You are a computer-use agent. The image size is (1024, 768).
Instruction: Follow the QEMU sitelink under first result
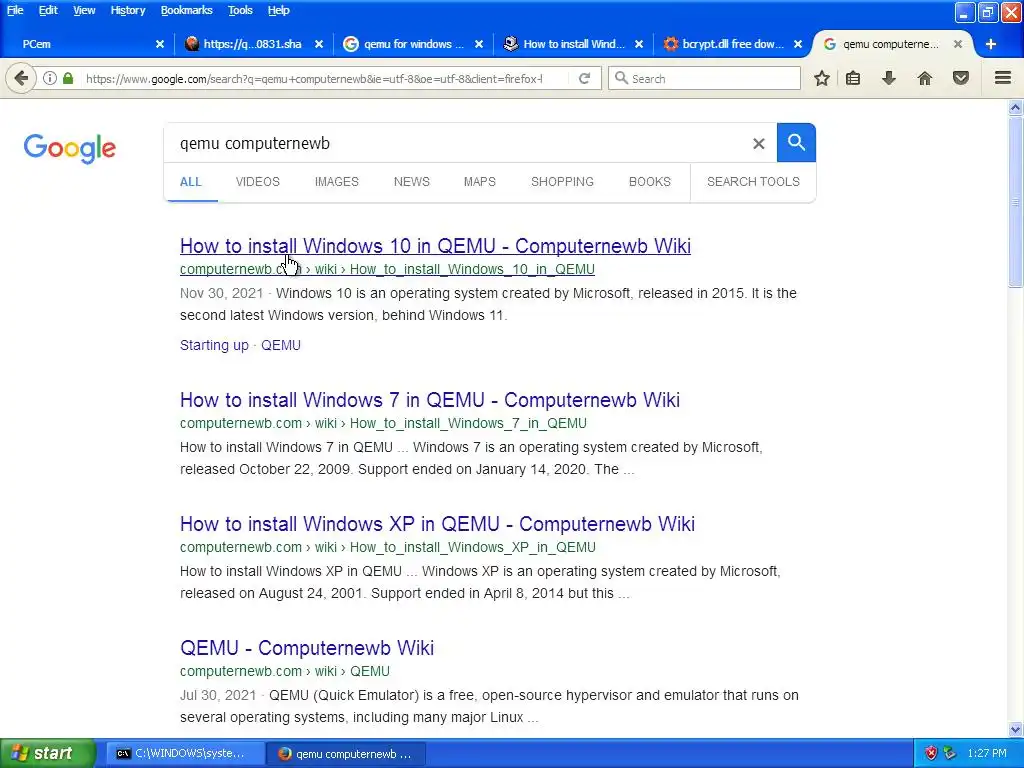[281, 345]
